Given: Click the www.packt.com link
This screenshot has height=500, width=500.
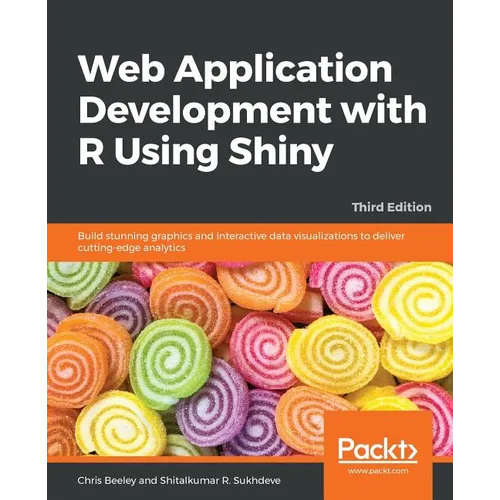Looking at the screenshot, I should (x=378, y=471).
